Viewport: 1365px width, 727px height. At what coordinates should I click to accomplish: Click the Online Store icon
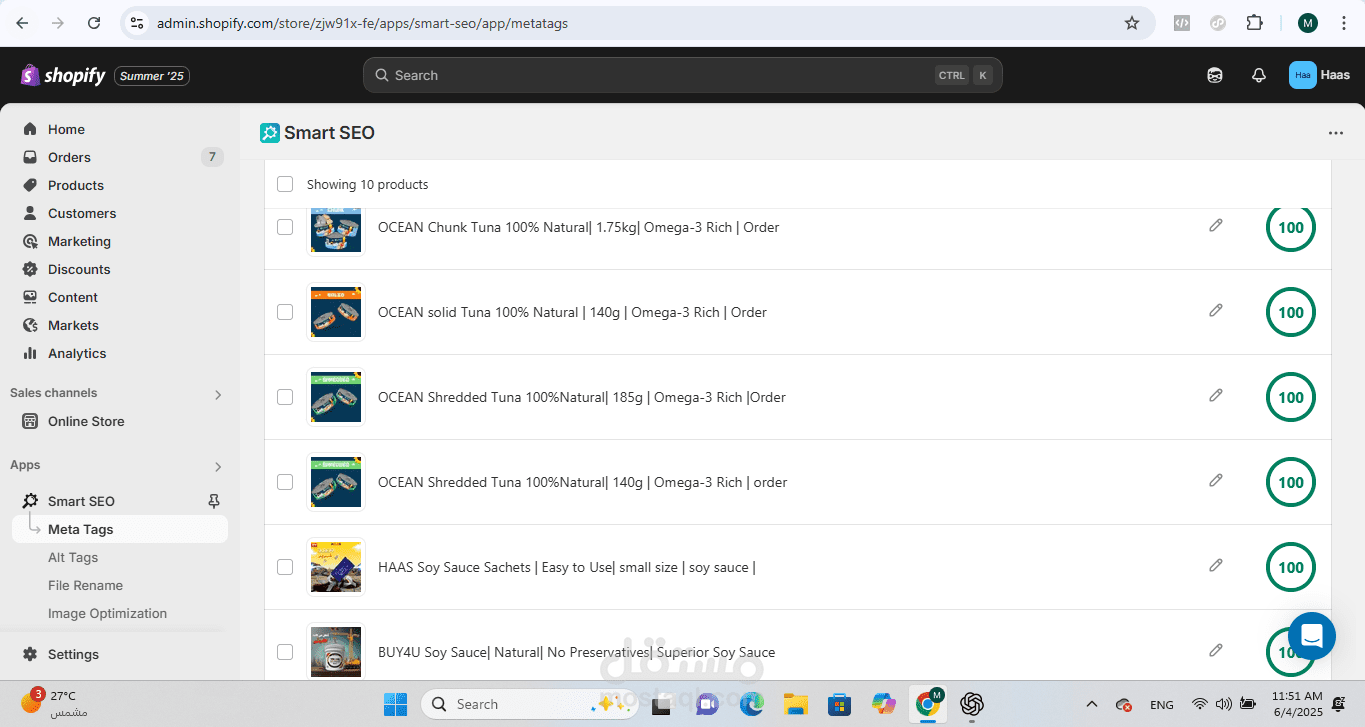tap(30, 421)
